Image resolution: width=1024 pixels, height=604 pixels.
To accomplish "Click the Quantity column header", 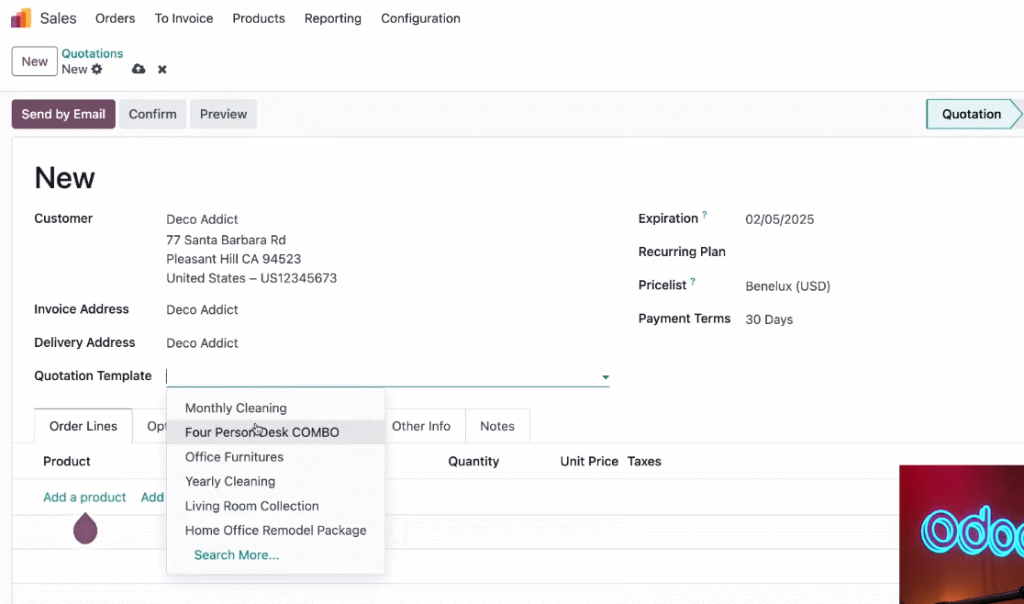I will coord(473,462).
